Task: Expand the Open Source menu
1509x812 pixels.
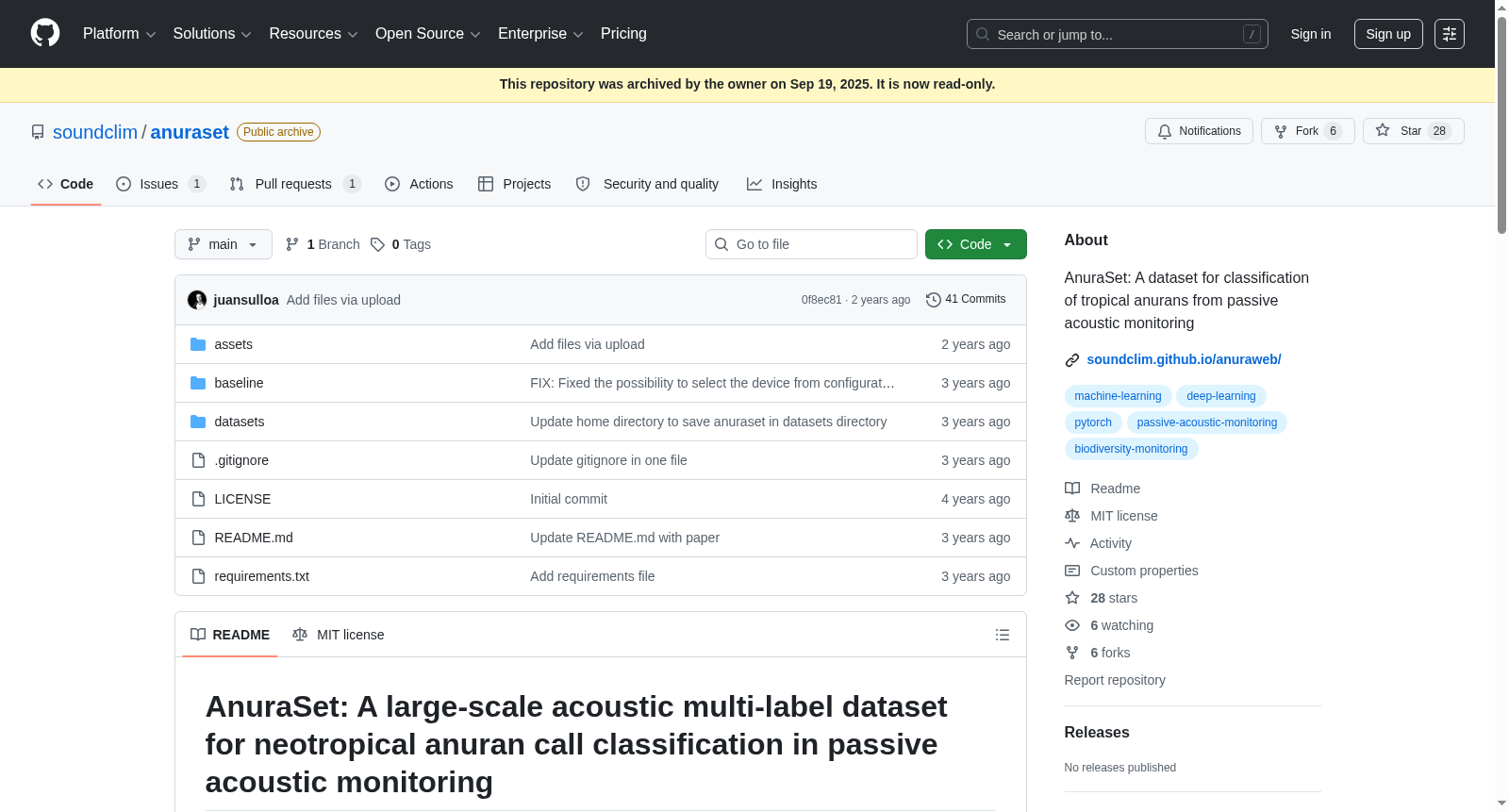Action: tap(428, 34)
